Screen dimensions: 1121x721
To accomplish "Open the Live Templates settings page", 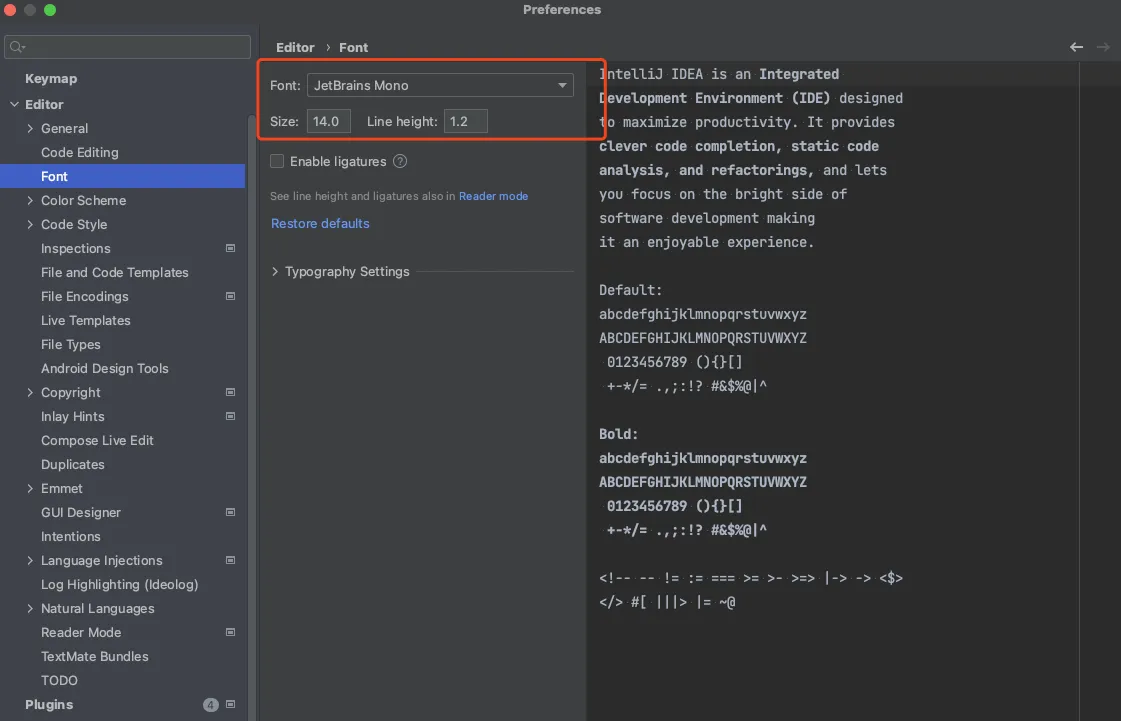I will 85,320.
